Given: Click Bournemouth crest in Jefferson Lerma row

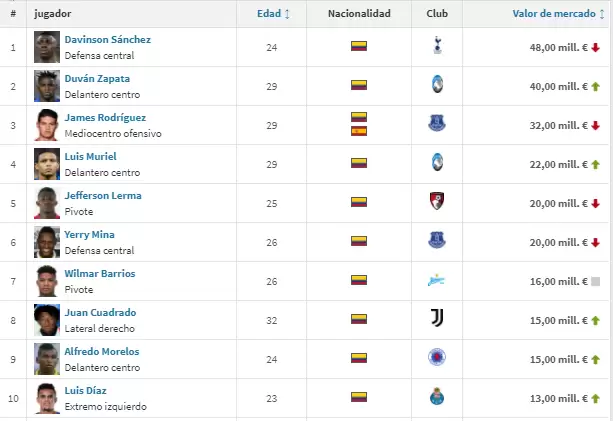Looking at the screenshot, I should (436, 202).
